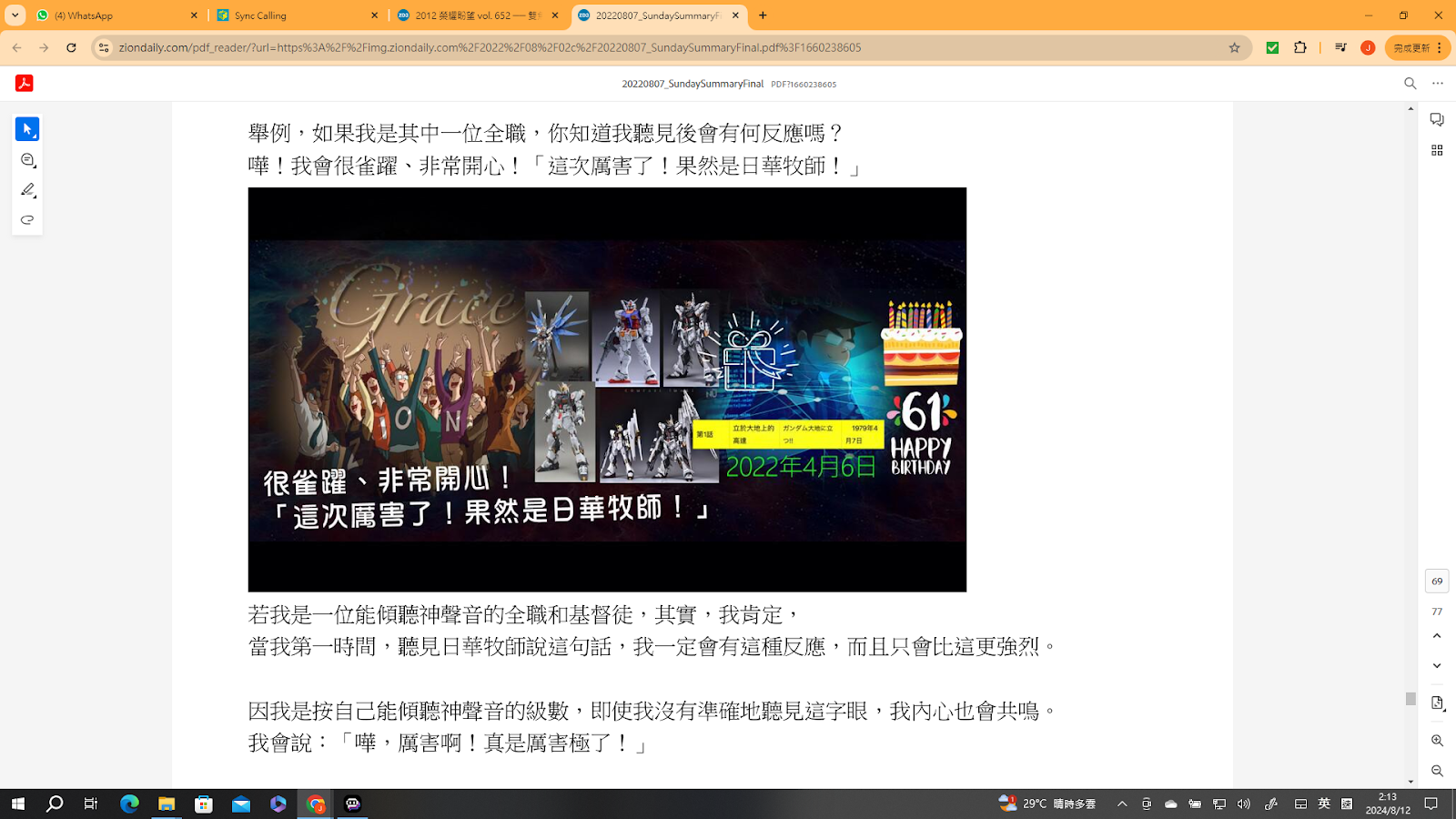The image size is (1456, 819).
Task: Click the green checkmark extension icon
Action: (1272, 47)
